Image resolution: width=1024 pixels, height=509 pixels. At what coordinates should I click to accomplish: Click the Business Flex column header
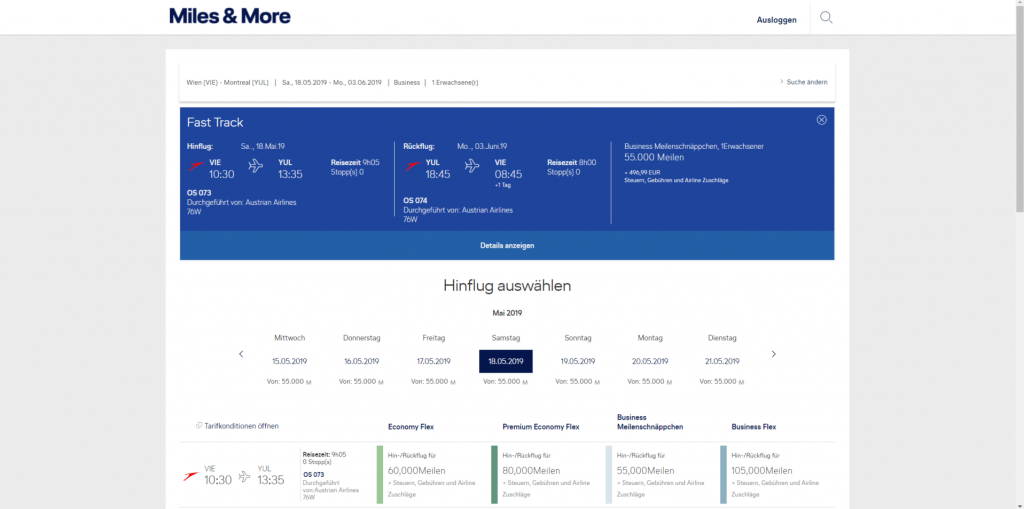[754, 427]
